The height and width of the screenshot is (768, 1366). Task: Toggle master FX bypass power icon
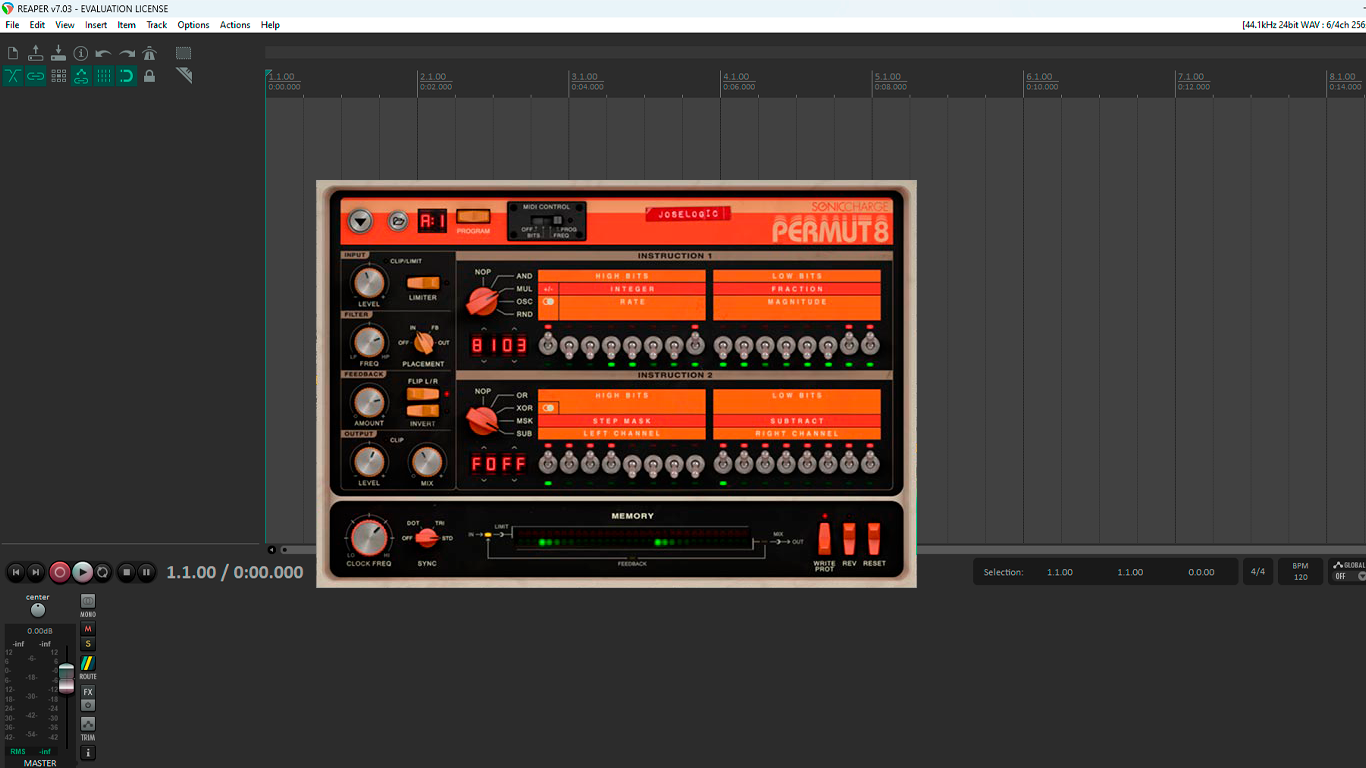click(88, 705)
